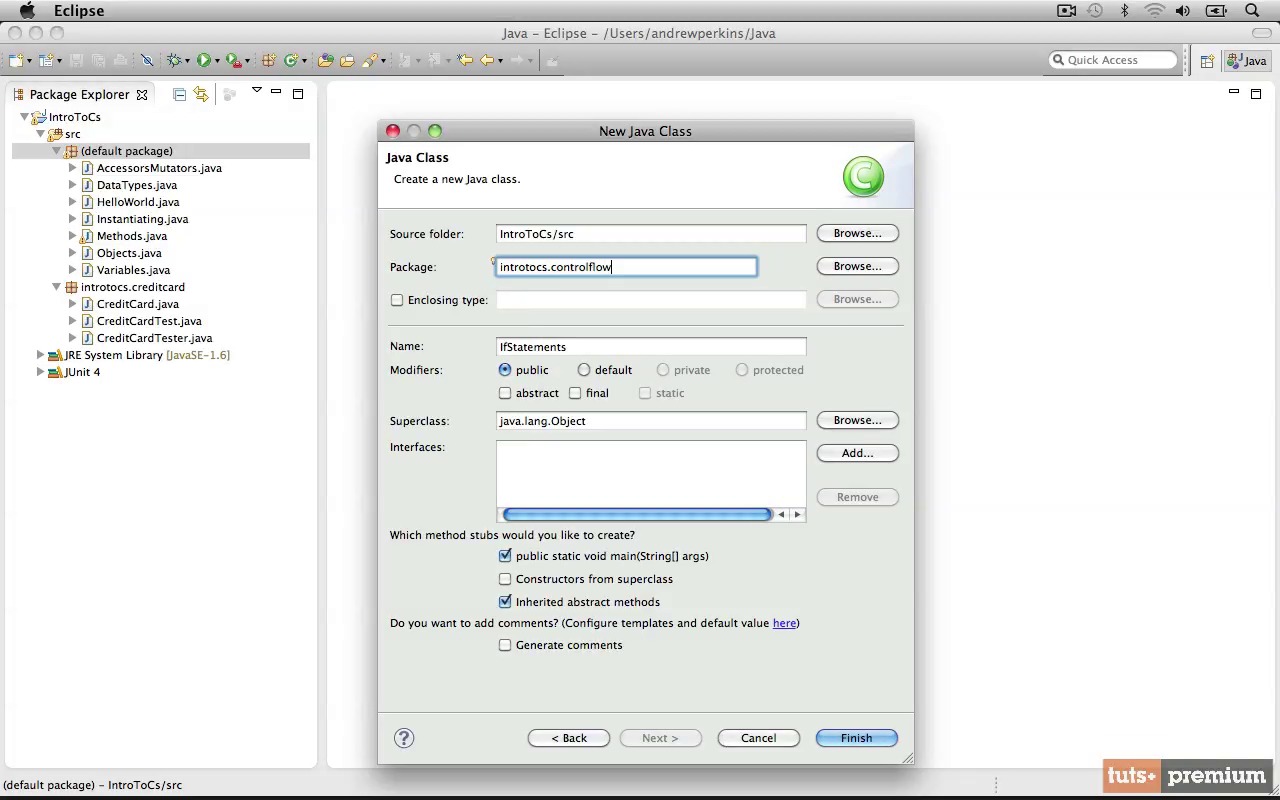Enable the abstract modifier checkbox
The width and height of the screenshot is (1280, 800).
point(505,393)
